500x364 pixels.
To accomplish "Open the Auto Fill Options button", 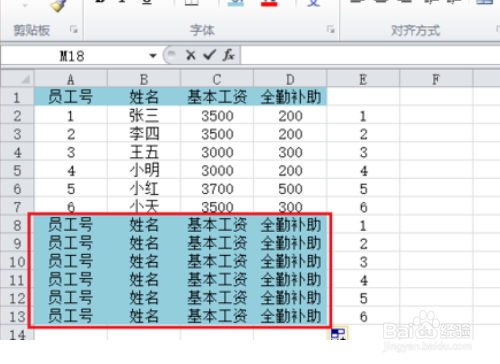I will pyautogui.click(x=339, y=333).
